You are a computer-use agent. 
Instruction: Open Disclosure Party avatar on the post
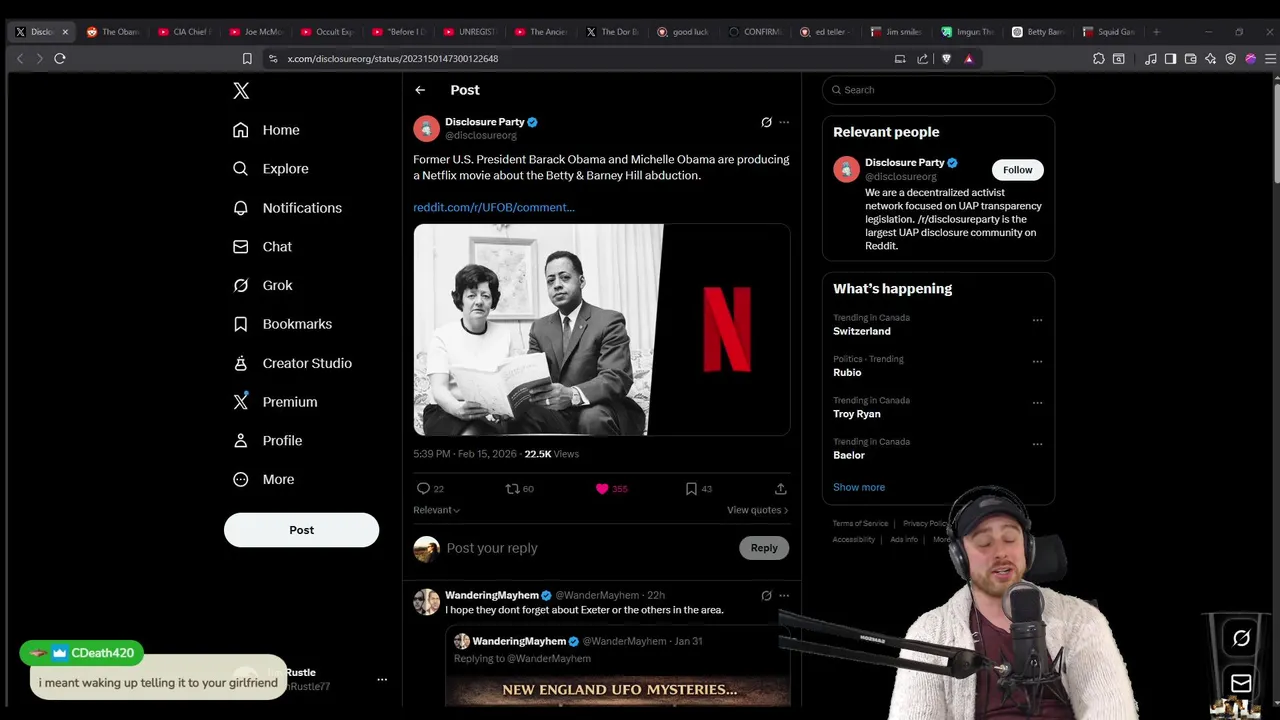click(x=427, y=128)
